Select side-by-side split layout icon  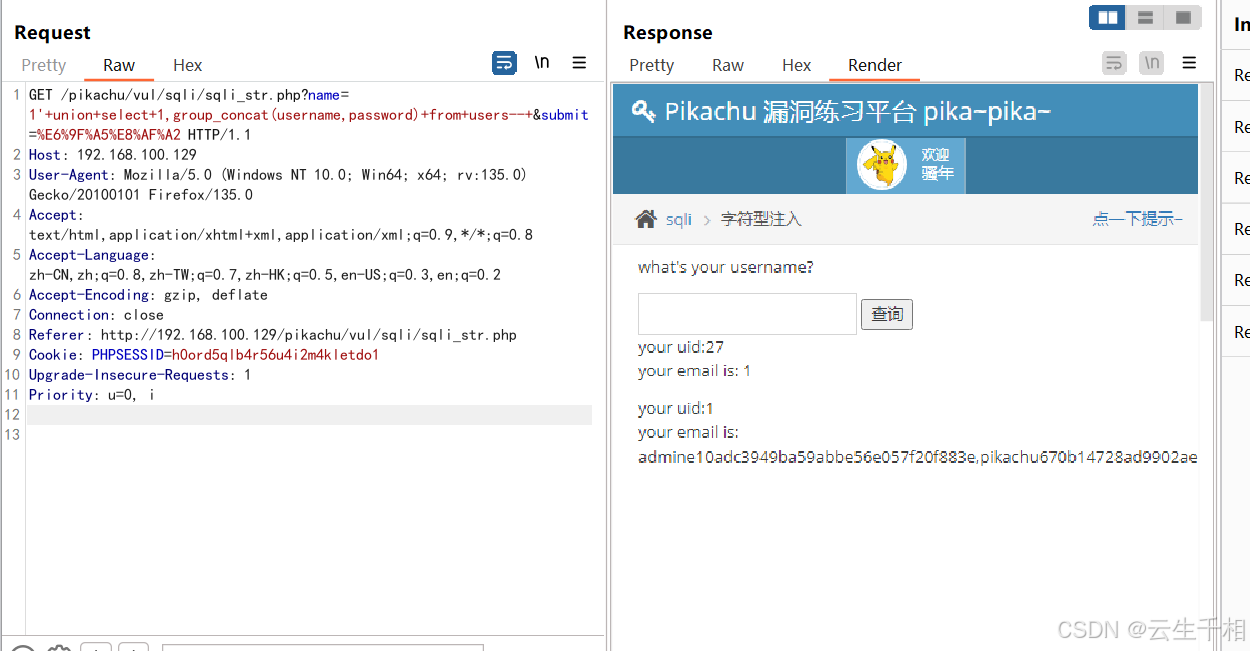coord(1107,18)
